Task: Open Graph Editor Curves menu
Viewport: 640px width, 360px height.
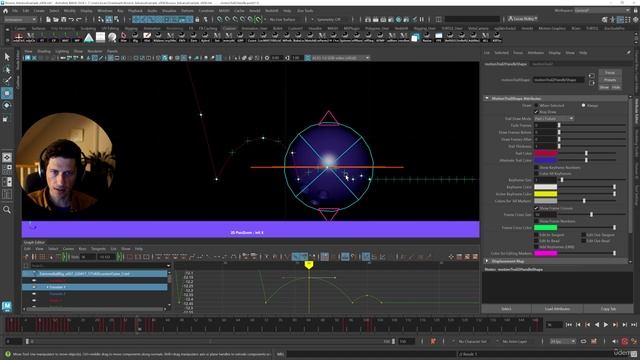Action: point(68,249)
